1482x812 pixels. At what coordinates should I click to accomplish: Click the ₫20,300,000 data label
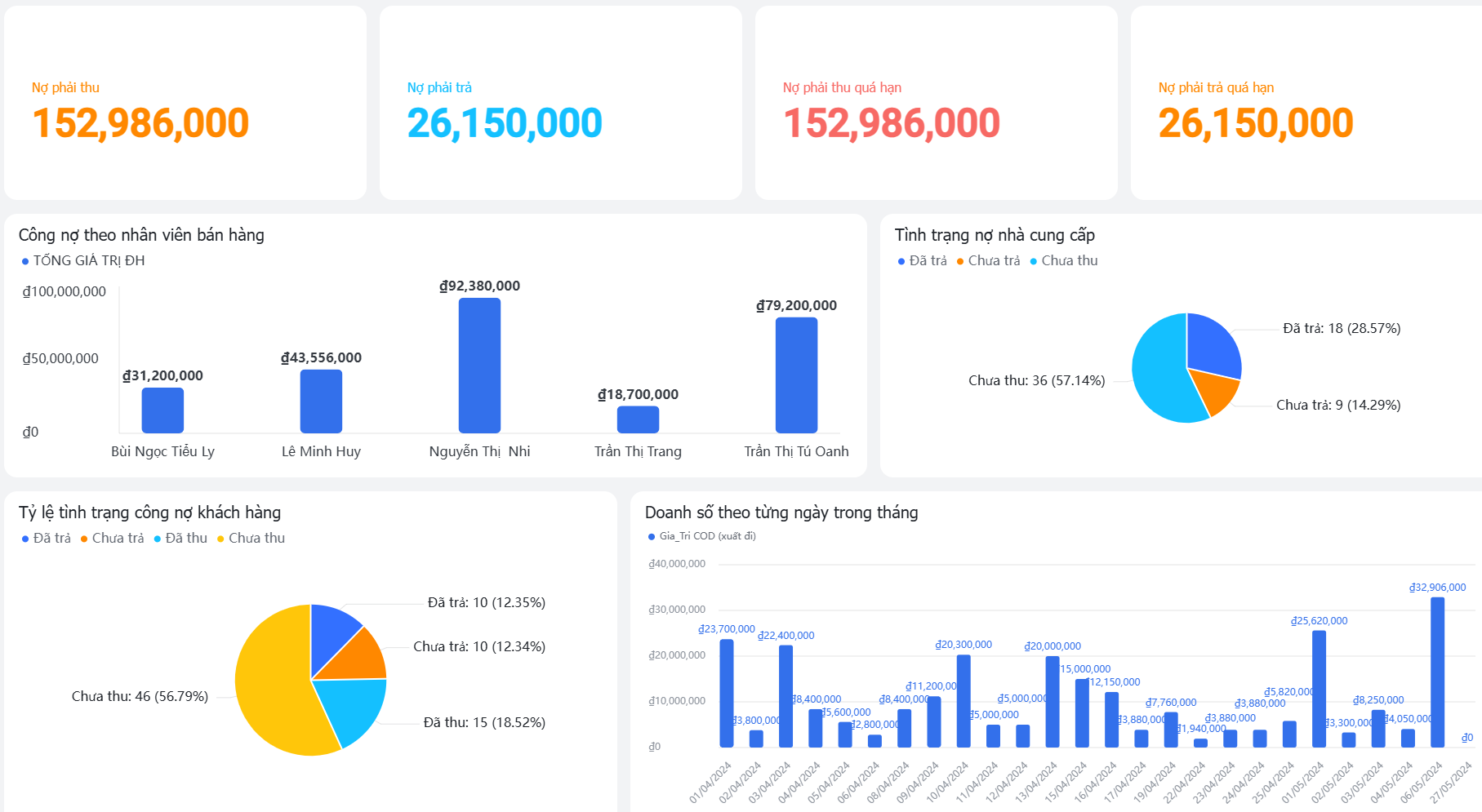(x=964, y=645)
